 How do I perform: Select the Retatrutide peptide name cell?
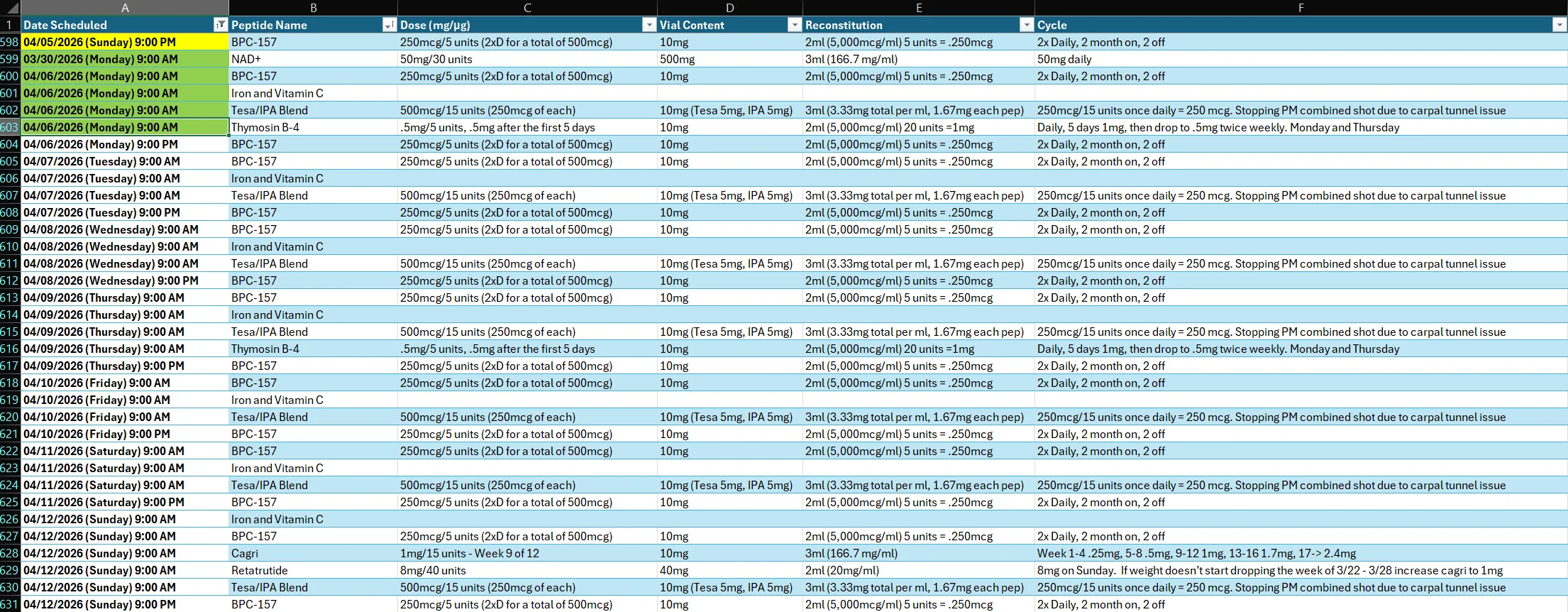point(313,570)
